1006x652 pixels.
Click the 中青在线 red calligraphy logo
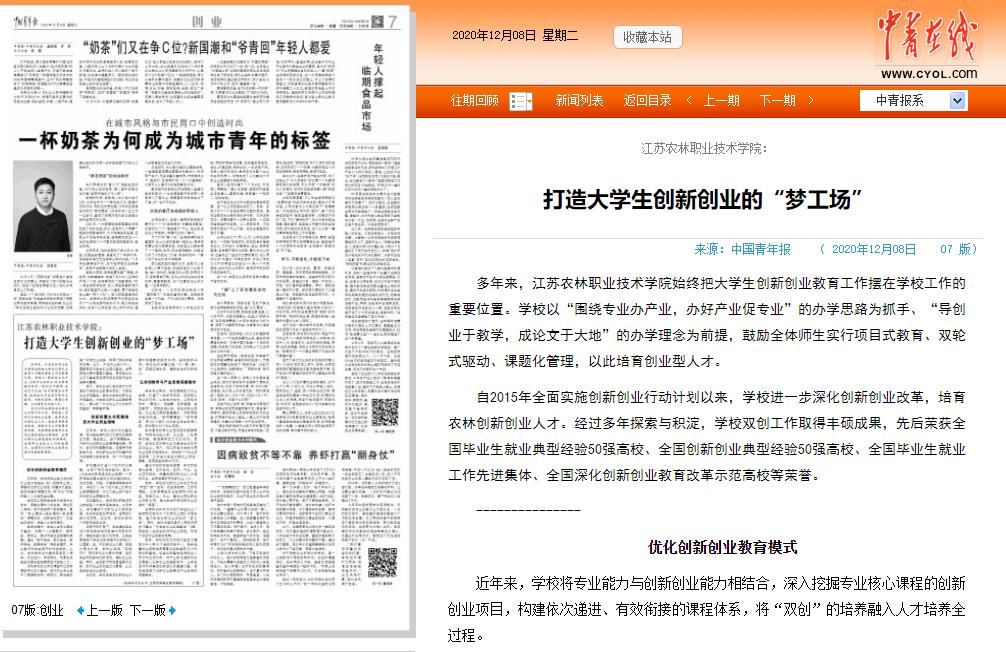click(927, 35)
